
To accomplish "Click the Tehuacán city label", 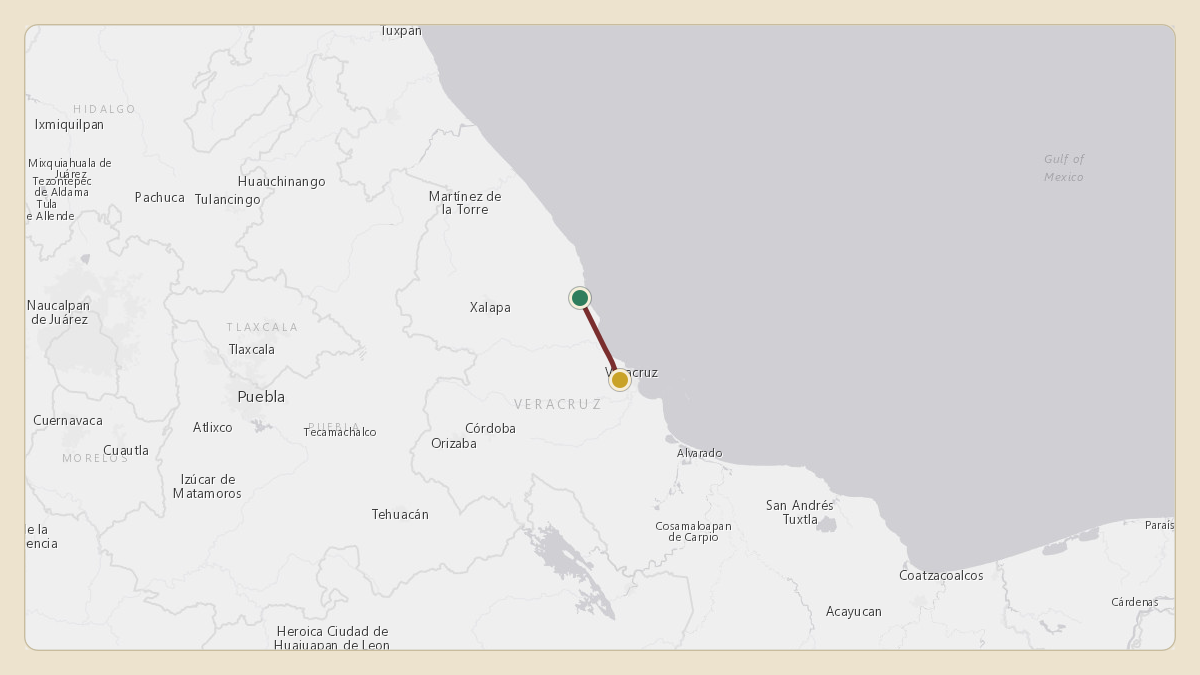I will pyautogui.click(x=400, y=515).
